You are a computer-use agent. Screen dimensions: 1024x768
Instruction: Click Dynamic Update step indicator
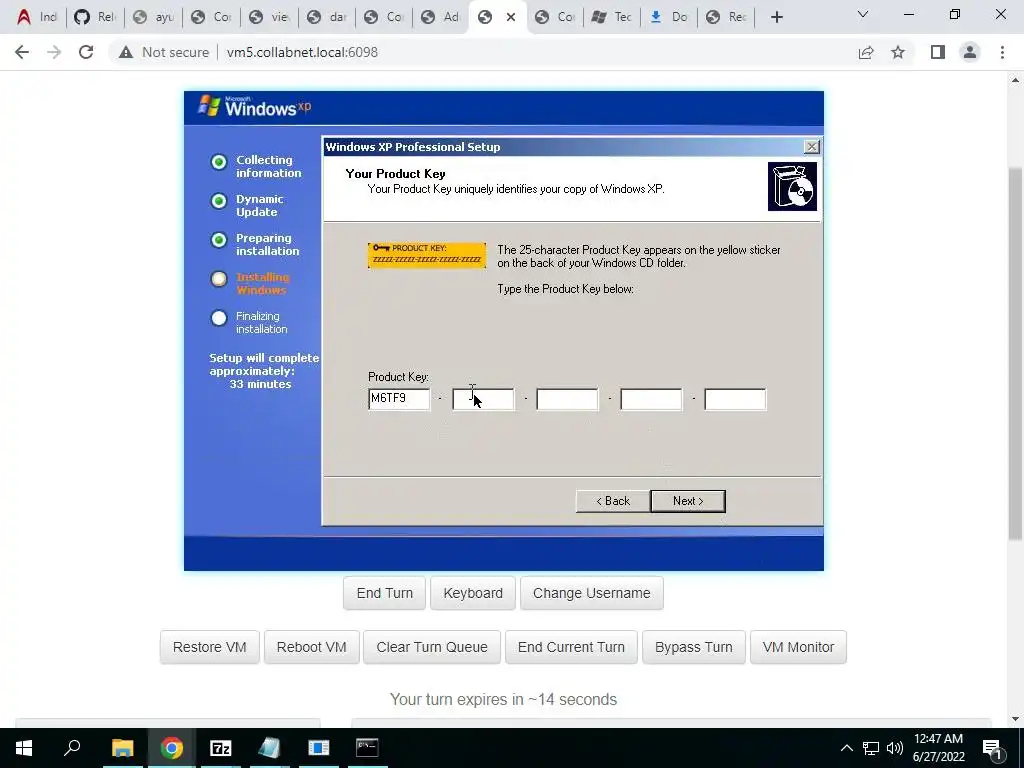[x=219, y=201]
